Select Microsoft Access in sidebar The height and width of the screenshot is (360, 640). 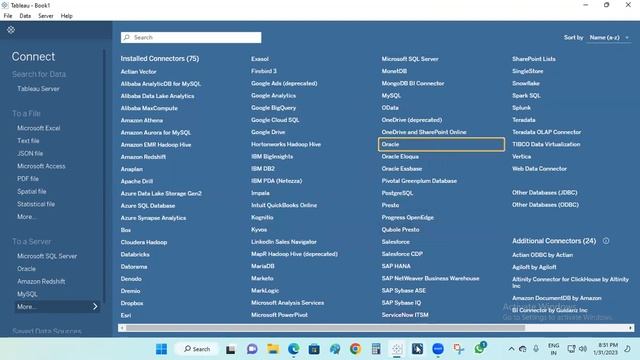coord(41,166)
